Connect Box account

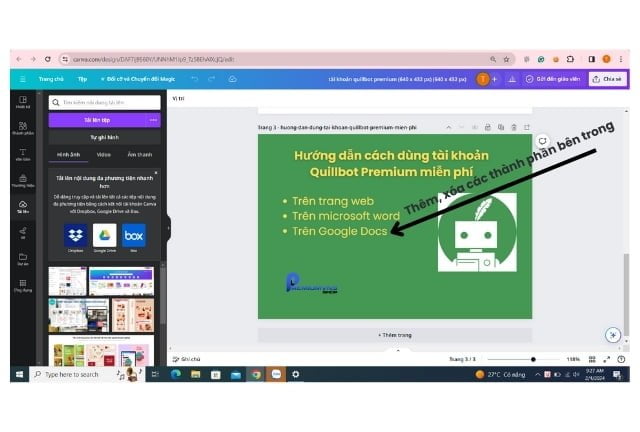(133, 236)
